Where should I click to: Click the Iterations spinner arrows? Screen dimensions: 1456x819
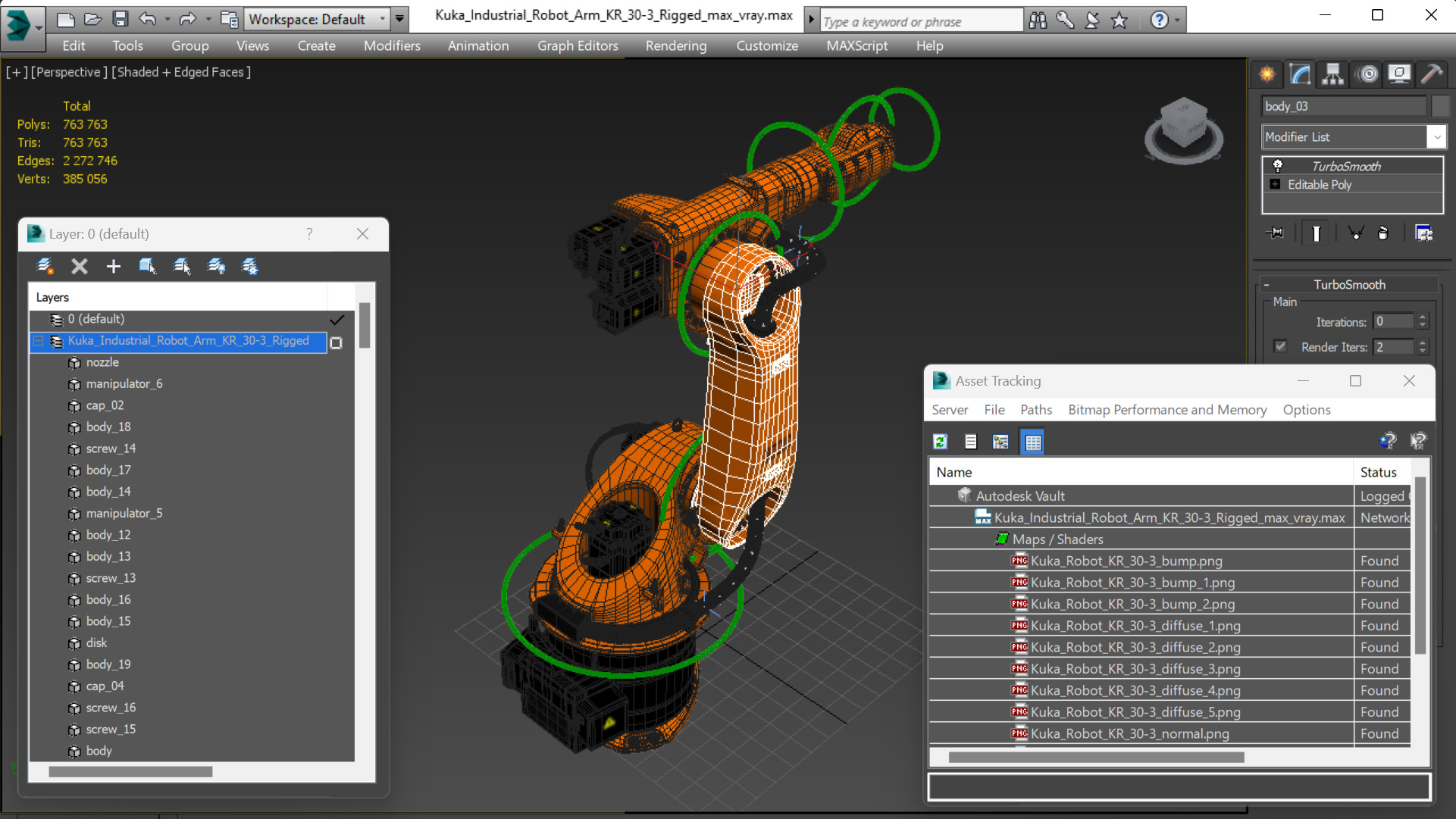coord(1423,321)
